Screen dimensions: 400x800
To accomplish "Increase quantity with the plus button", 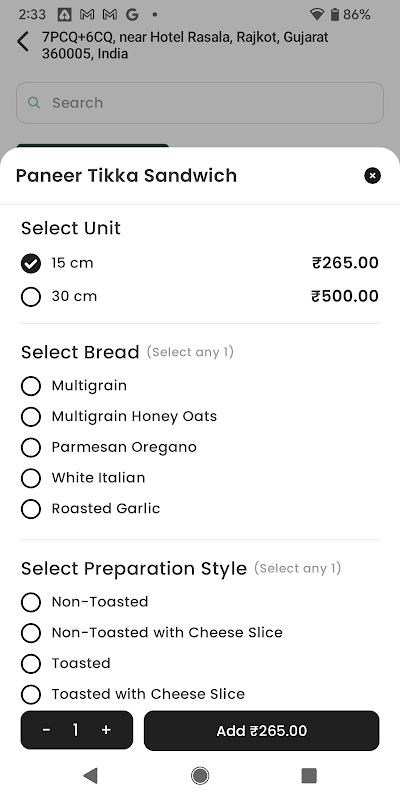I will 106,730.
